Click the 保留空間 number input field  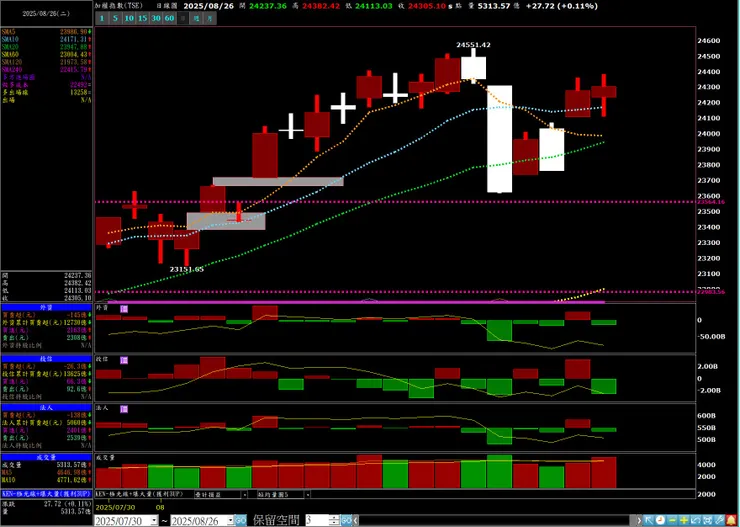pos(317,521)
